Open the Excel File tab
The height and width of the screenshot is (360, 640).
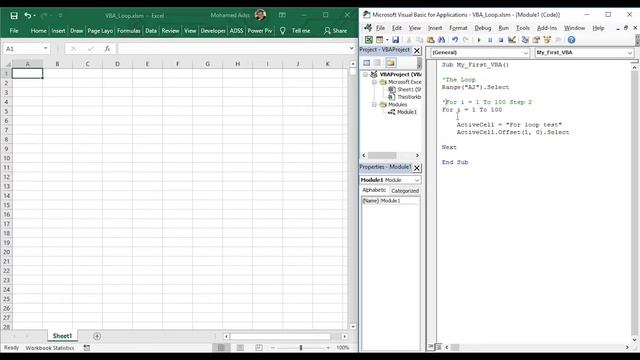click(x=14, y=31)
